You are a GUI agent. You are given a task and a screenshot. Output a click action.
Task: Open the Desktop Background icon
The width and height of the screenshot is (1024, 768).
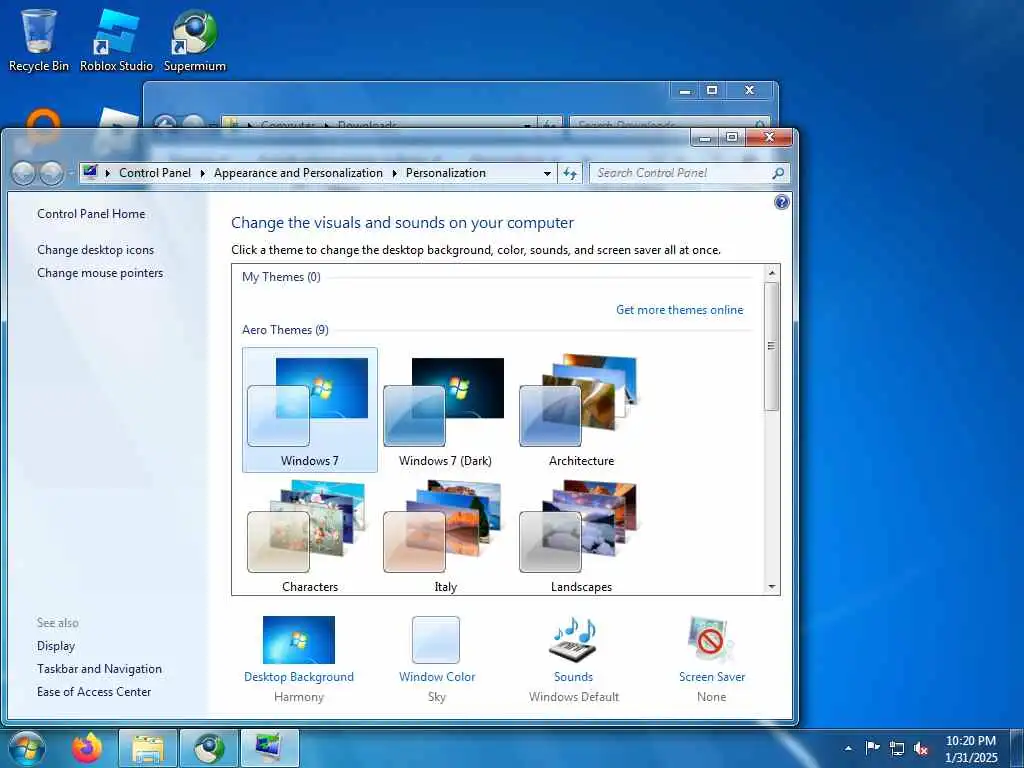298,640
